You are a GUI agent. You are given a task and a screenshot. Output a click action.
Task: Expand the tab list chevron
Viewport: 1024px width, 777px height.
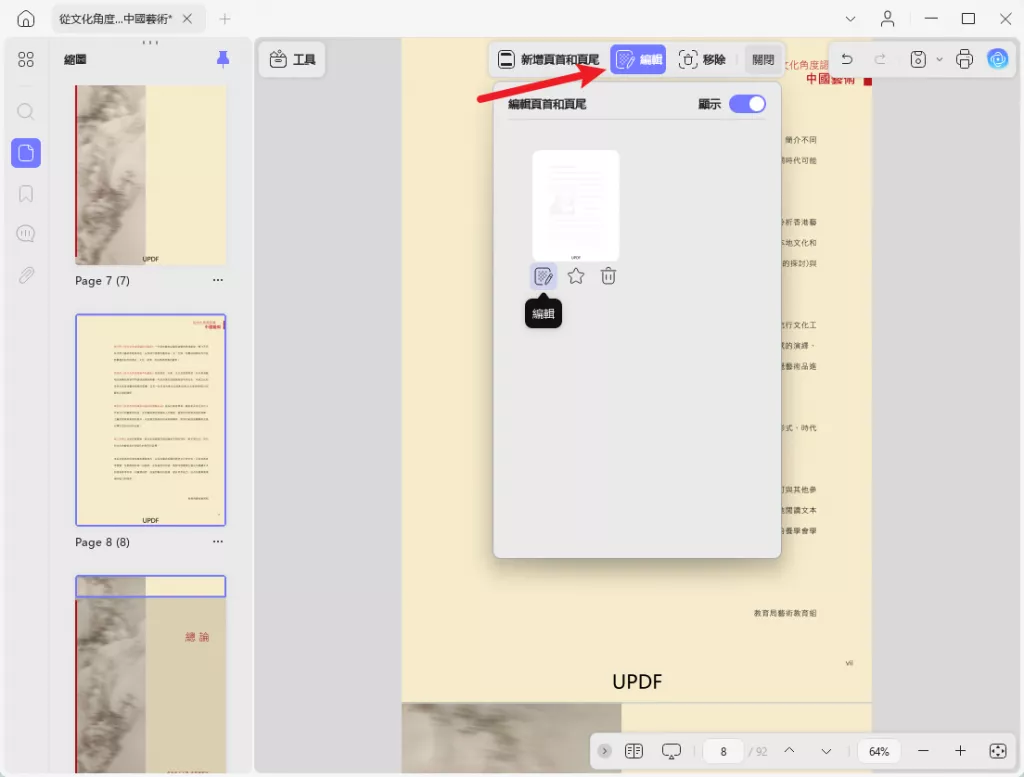[850, 19]
